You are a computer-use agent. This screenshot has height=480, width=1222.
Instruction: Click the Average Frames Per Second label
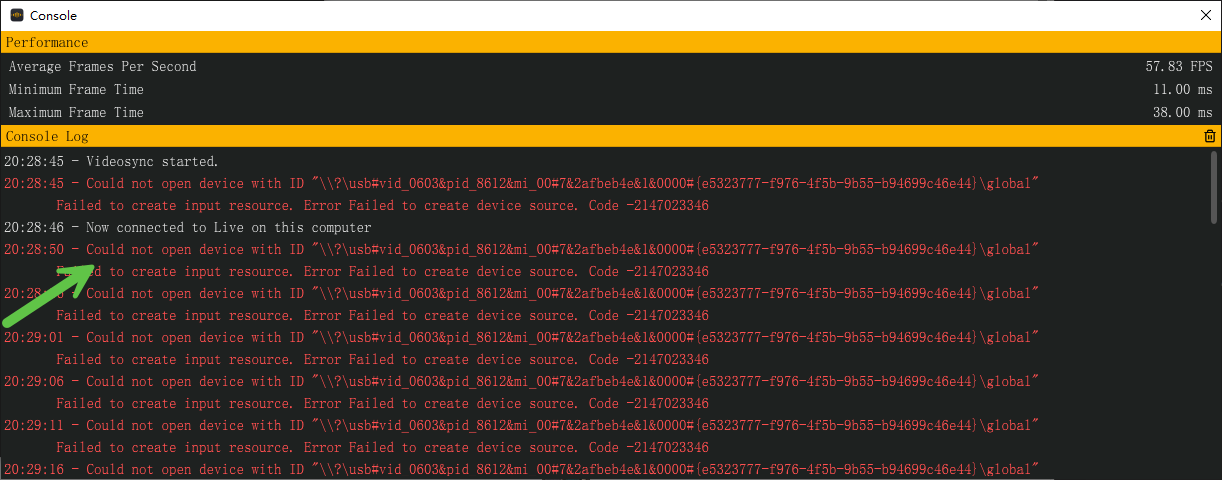pyautogui.click(x=102, y=67)
